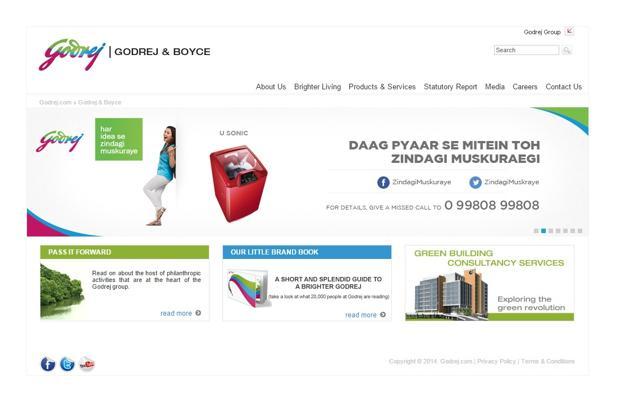Select the first banner slide dot
Image resolution: width=621 pixels, height=414 pixels.
point(536,231)
